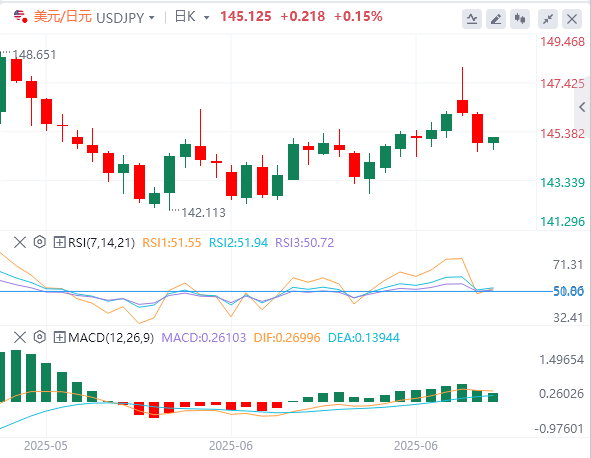Click the 71.31 RSI axis label

pyautogui.click(x=568, y=265)
